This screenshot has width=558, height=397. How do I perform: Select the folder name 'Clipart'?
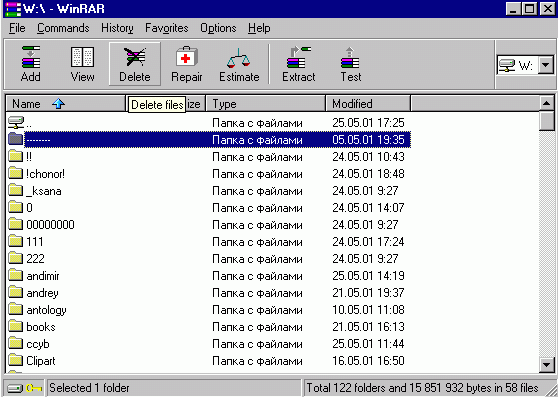(41, 361)
